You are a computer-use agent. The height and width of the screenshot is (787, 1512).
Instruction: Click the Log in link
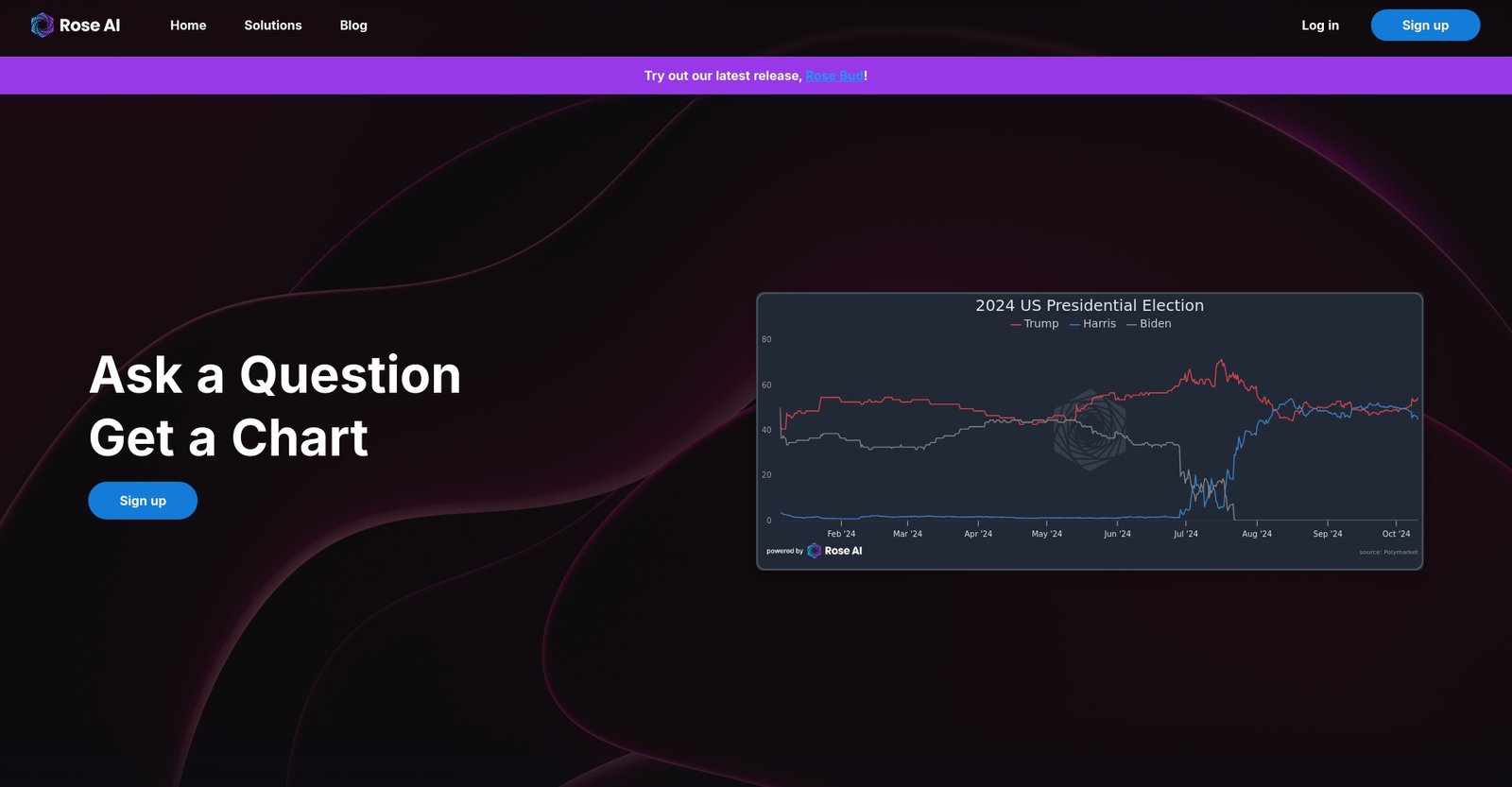pos(1320,26)
